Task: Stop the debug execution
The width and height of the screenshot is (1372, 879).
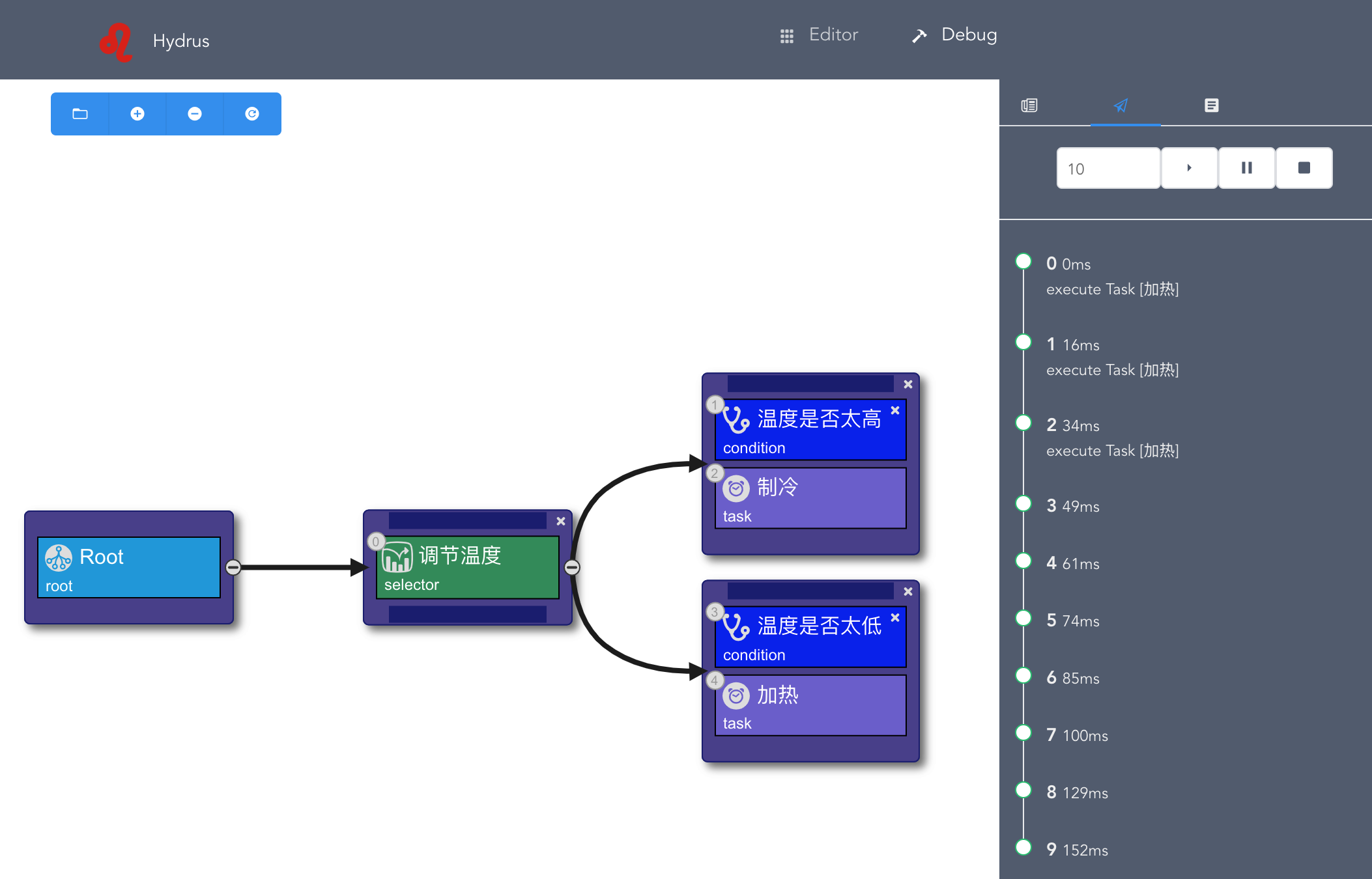Action: [1304, 168]
